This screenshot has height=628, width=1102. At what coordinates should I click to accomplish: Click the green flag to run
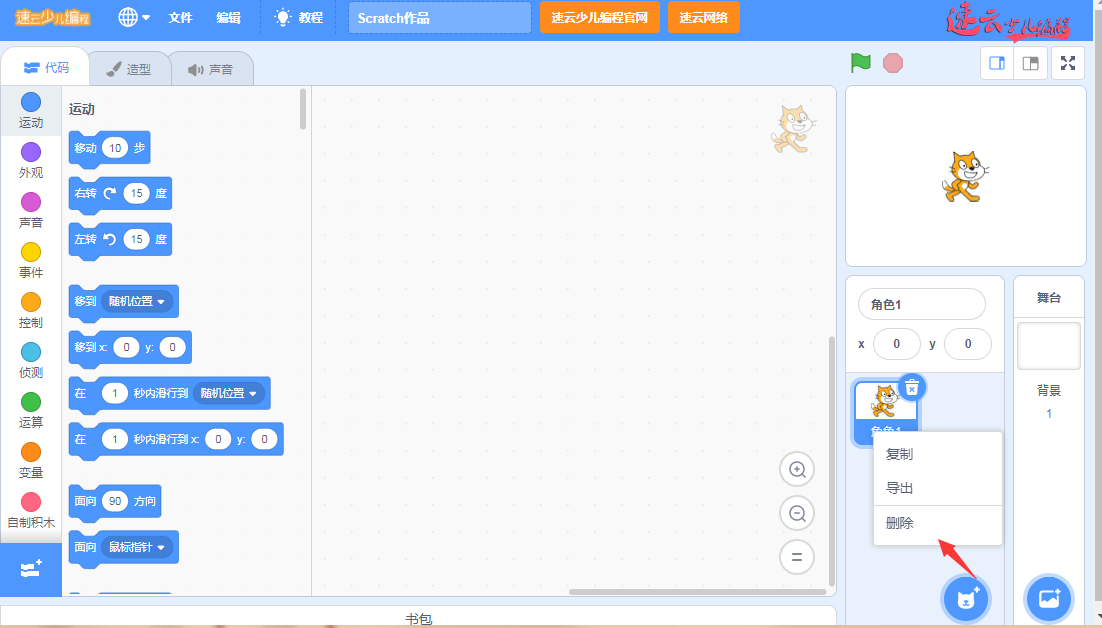tap(860, 63)
